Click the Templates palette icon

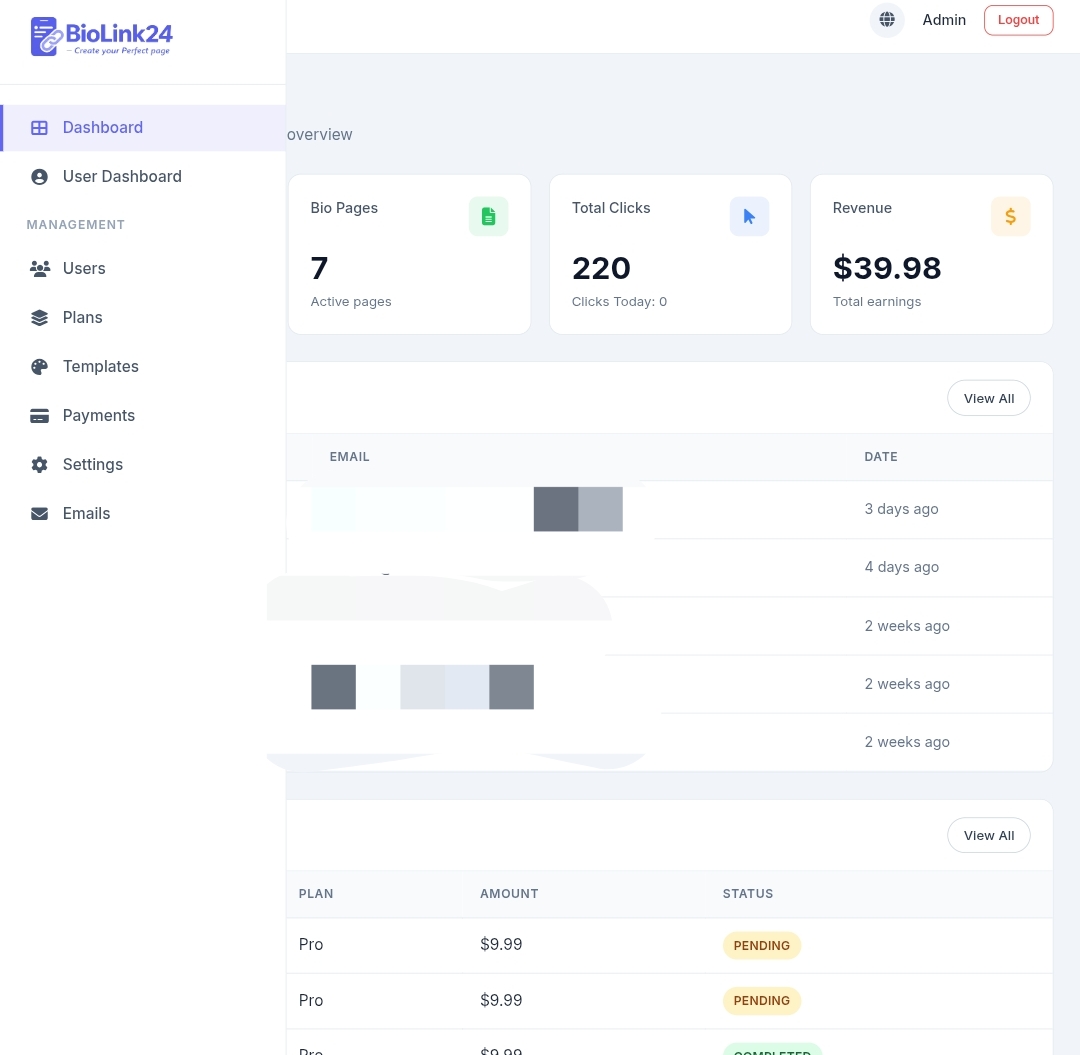click(40, 366)
